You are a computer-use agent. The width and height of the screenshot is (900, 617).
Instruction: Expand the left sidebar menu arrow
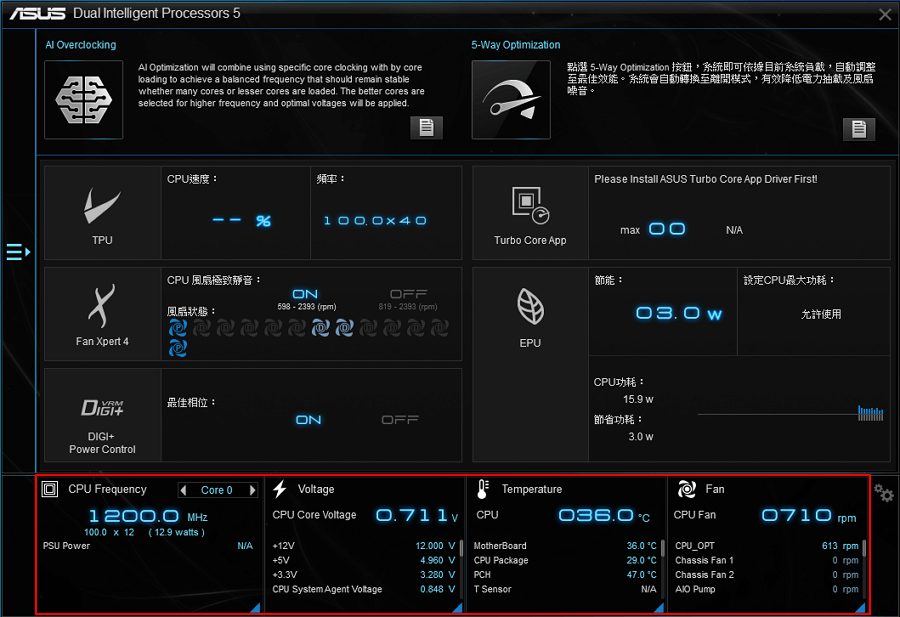16,252
